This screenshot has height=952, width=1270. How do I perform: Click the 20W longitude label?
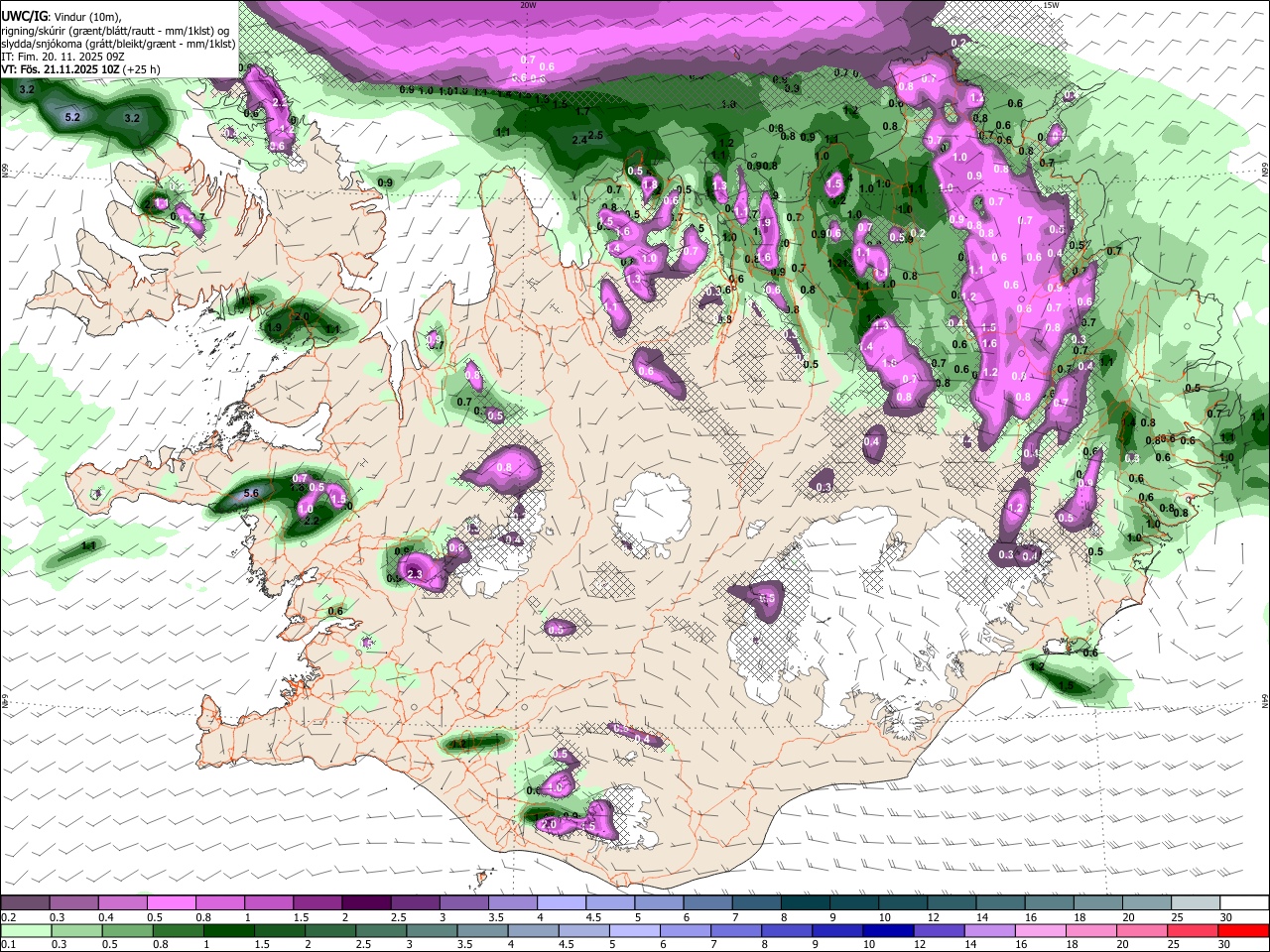[528, 5]
